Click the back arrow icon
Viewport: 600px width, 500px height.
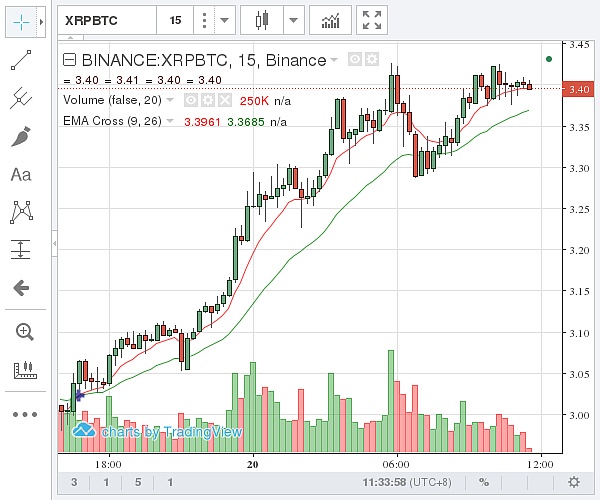tap(21, 288)
